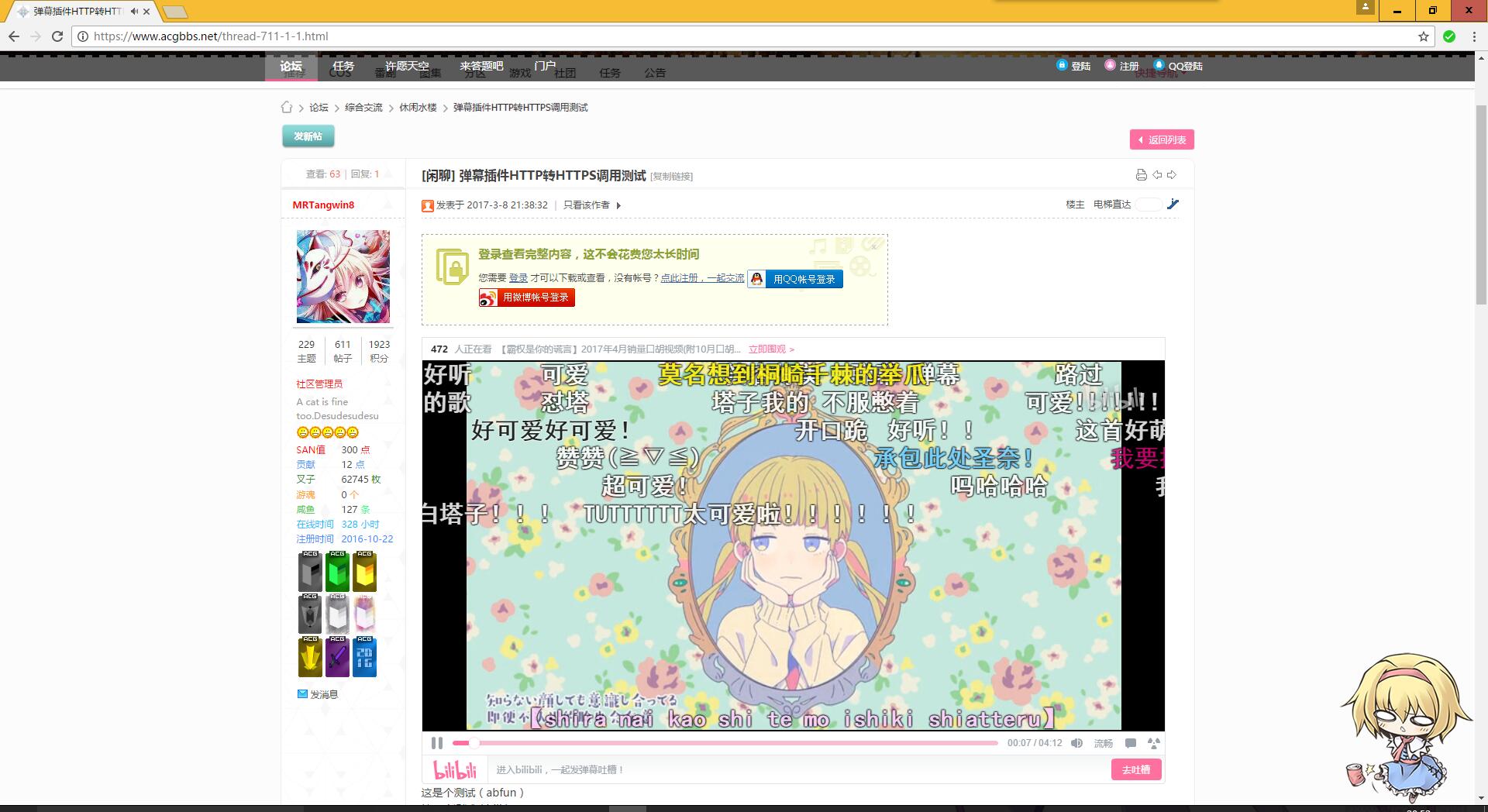Go to next thread arrow
This screenshot has height=812, width=1488.
1172,175
